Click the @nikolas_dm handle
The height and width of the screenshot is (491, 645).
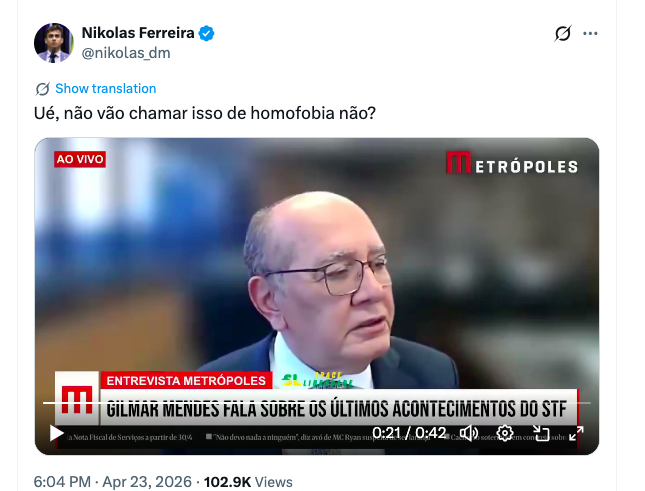(126, 53)
